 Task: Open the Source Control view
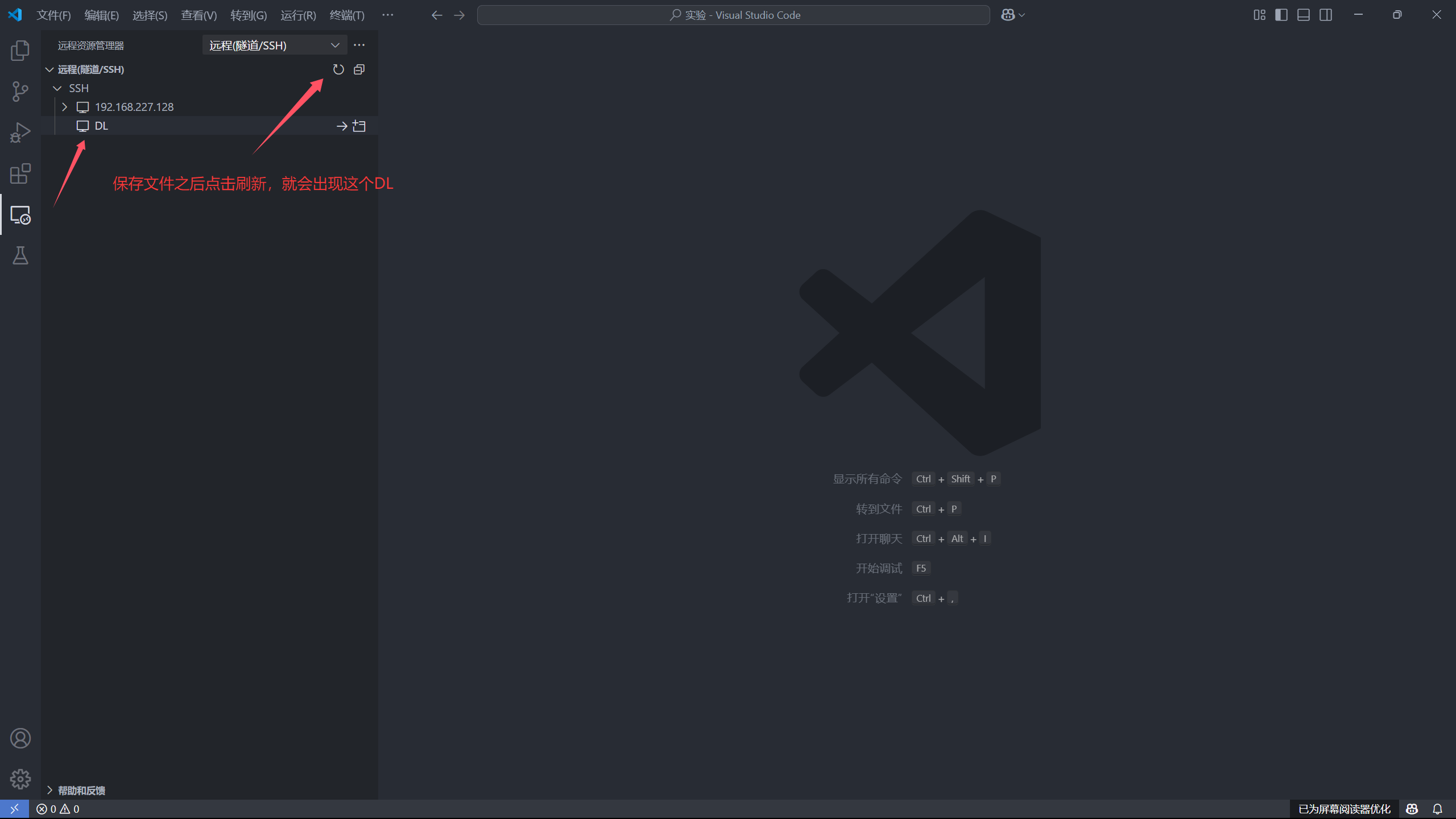20,92
